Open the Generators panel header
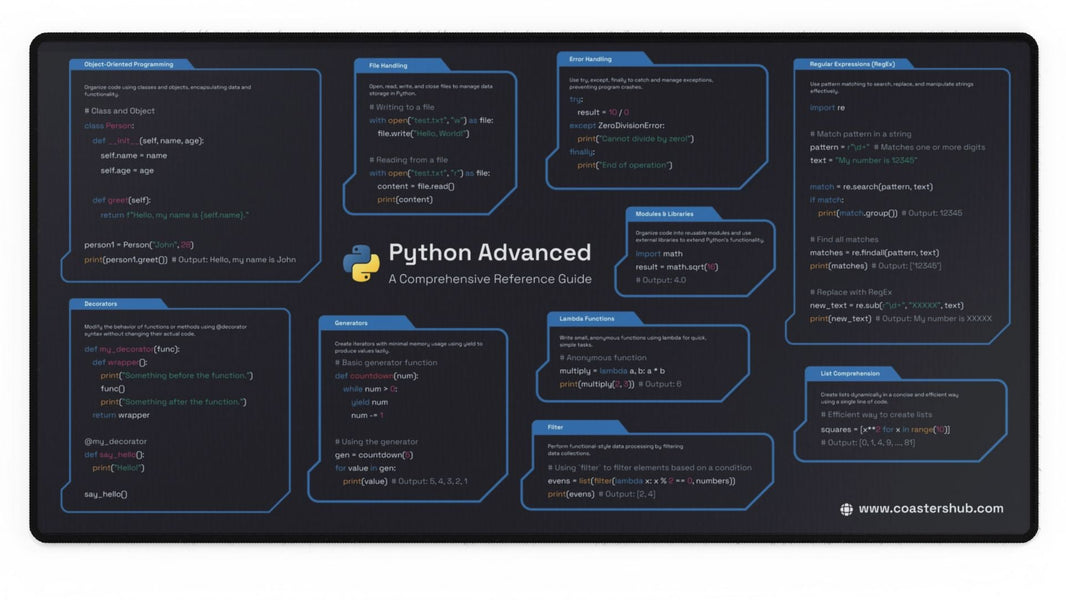 [352, 322]
